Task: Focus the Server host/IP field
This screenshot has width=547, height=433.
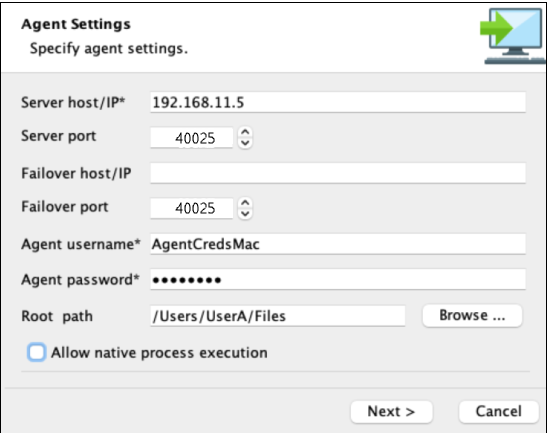Action: coord(338,102)
